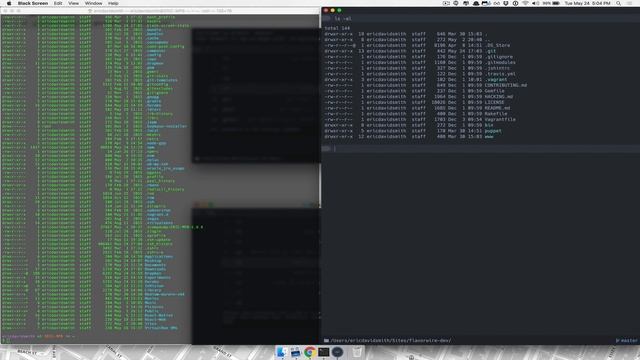Click the folder icon in the status bar

(326, 340)
